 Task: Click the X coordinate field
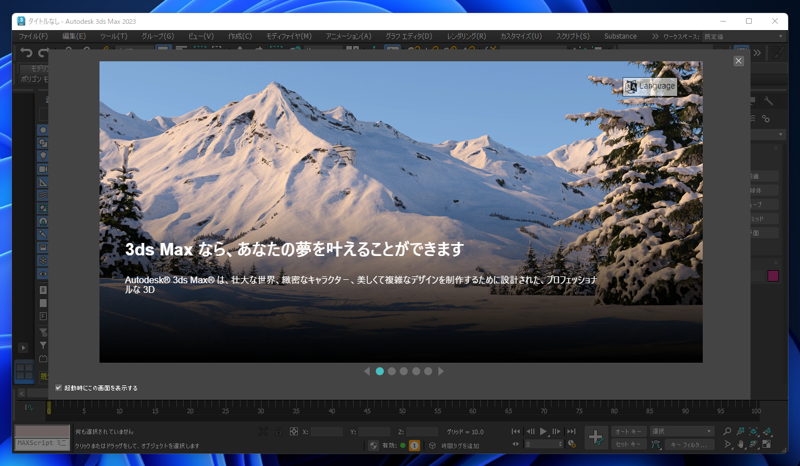[x=327, y=432]
